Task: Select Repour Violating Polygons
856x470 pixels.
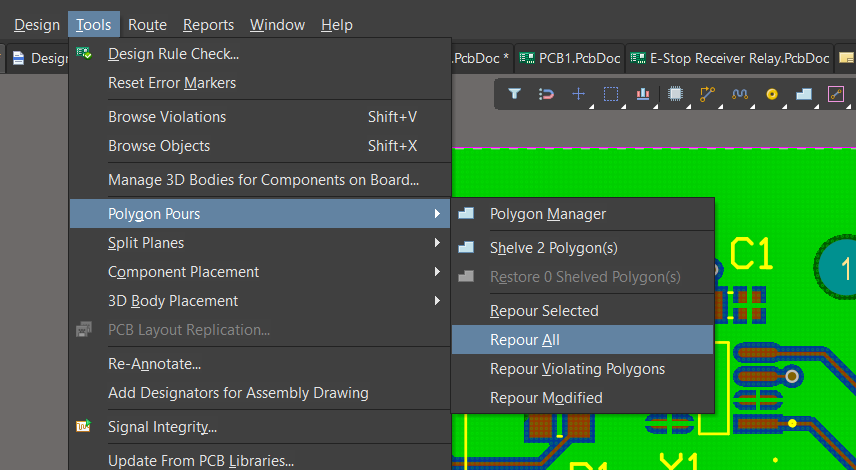Action: pyautogui.click(x=582, y=368)
